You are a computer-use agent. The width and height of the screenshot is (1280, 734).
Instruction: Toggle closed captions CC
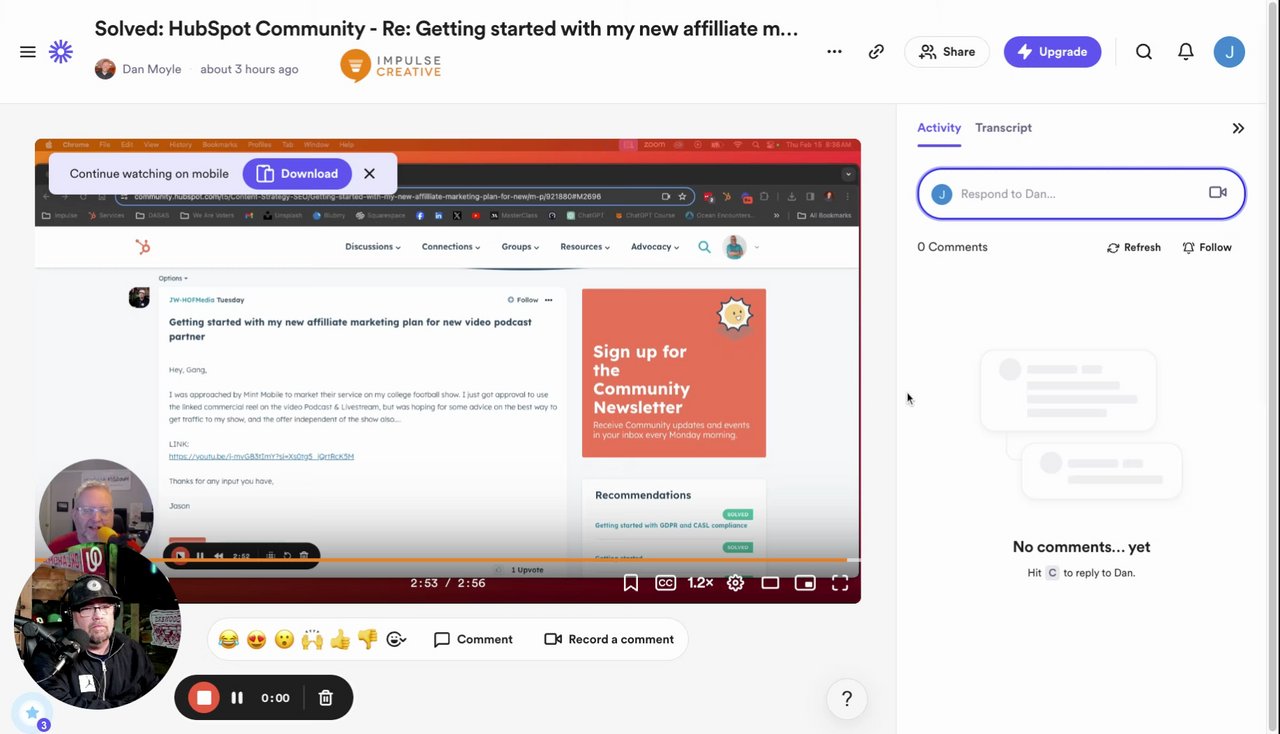[x=665, y=583]
